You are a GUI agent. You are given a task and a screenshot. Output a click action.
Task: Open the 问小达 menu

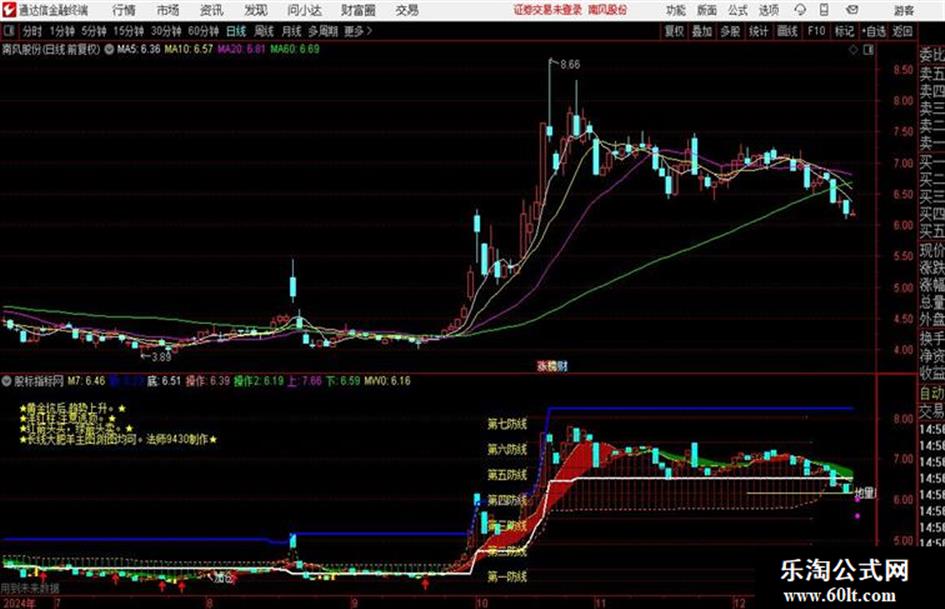pyautogui.click(x=305, y=10)
